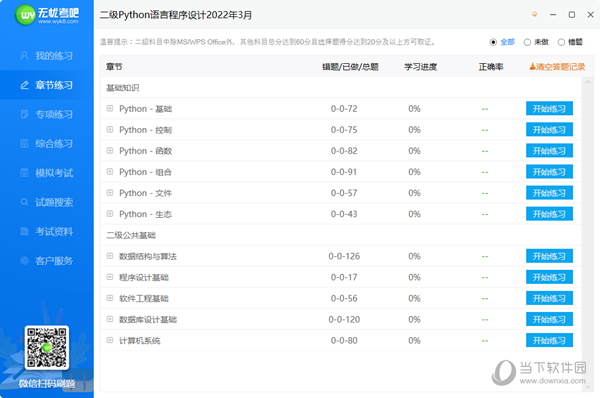The image size is (600, 398).
Task: Start practice for 软件工程基础
Action: (x=549, y=298)
